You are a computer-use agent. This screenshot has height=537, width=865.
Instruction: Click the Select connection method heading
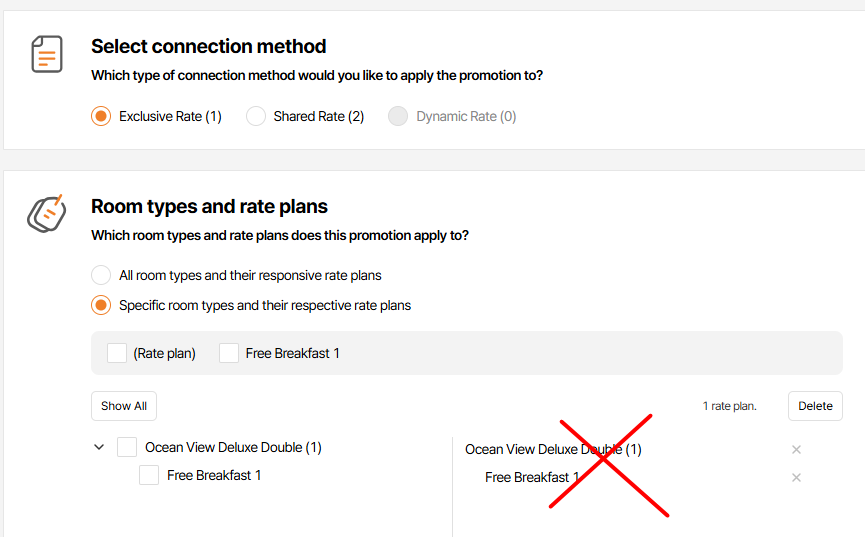coord(208,46)
